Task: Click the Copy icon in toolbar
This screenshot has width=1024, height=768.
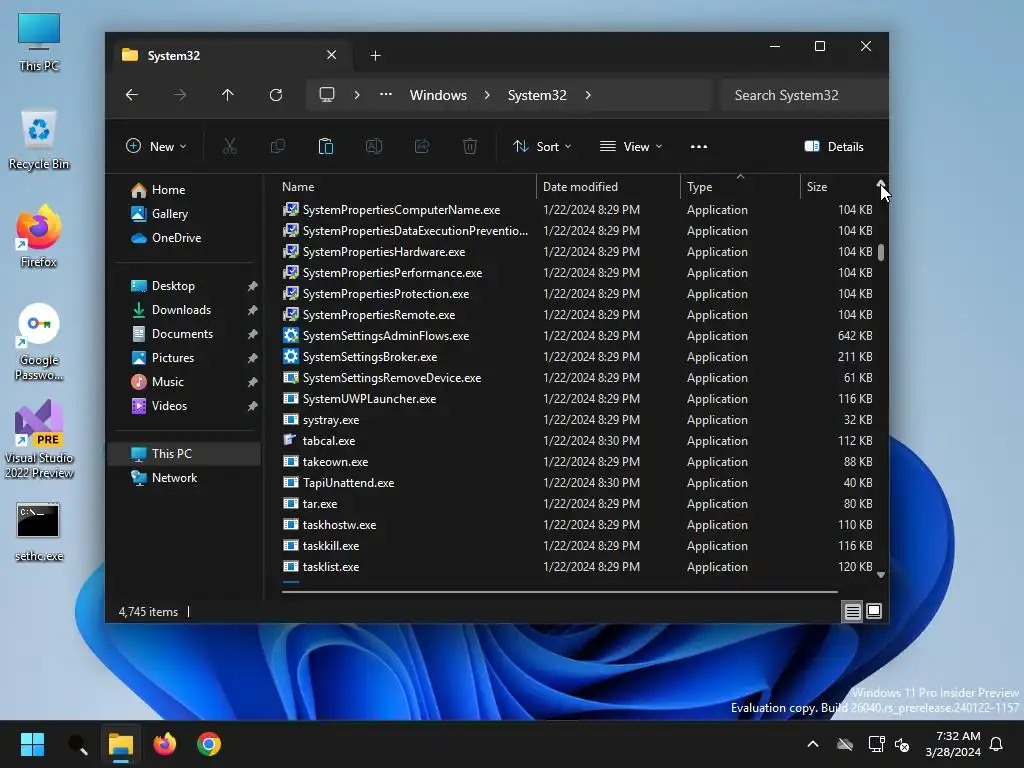Action: [278, 146]
